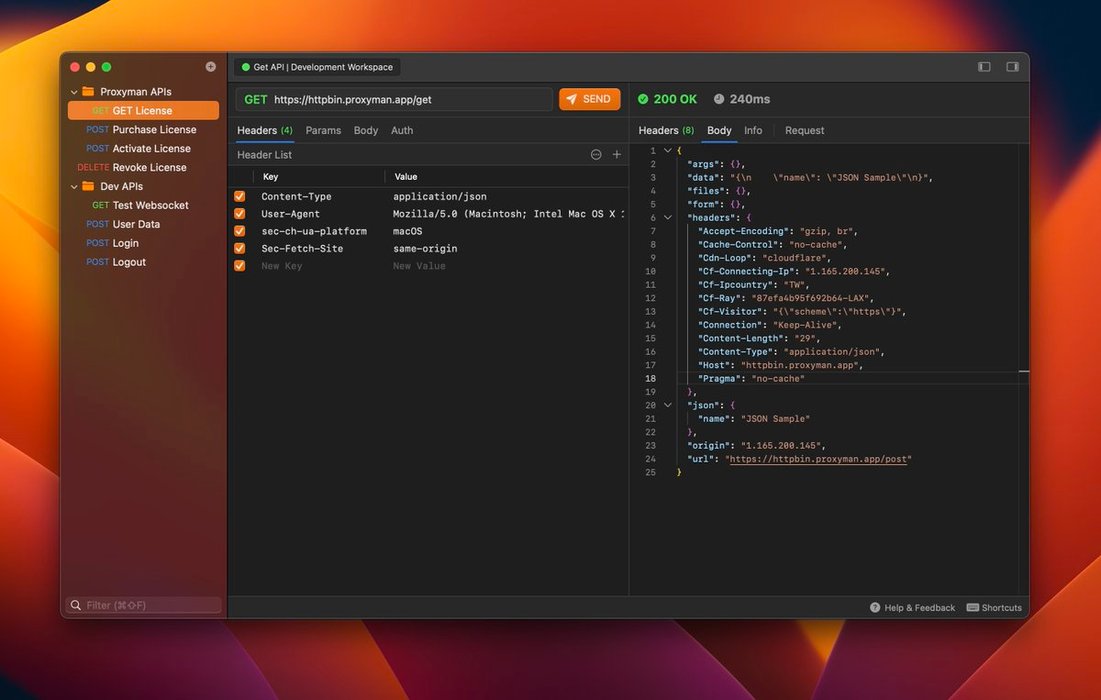The image size is (1101, 700).
Task: Click the add (+) icon atop the sidebar
Action: point(211,67)
